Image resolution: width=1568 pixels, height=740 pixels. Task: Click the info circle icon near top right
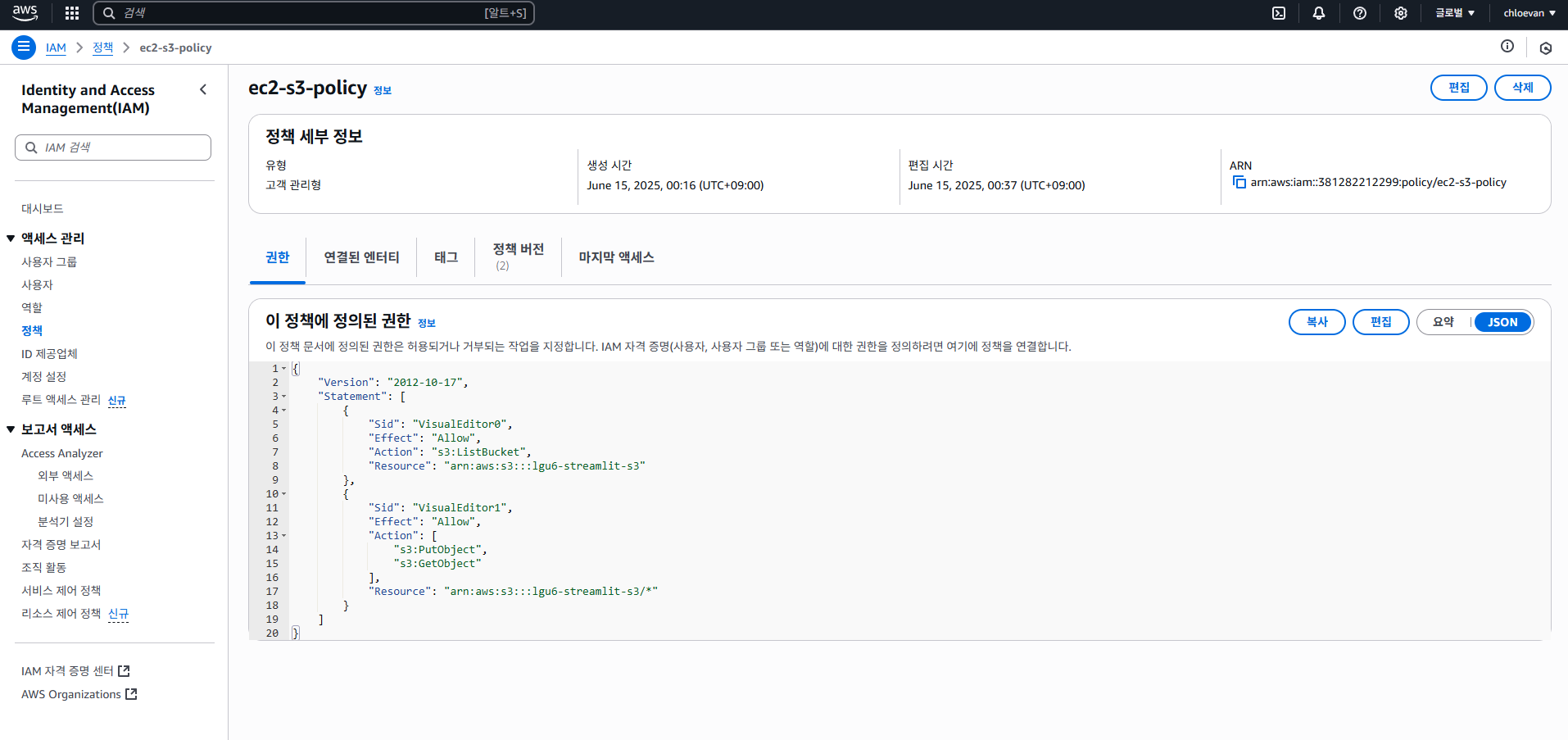tap(1507, 46)
